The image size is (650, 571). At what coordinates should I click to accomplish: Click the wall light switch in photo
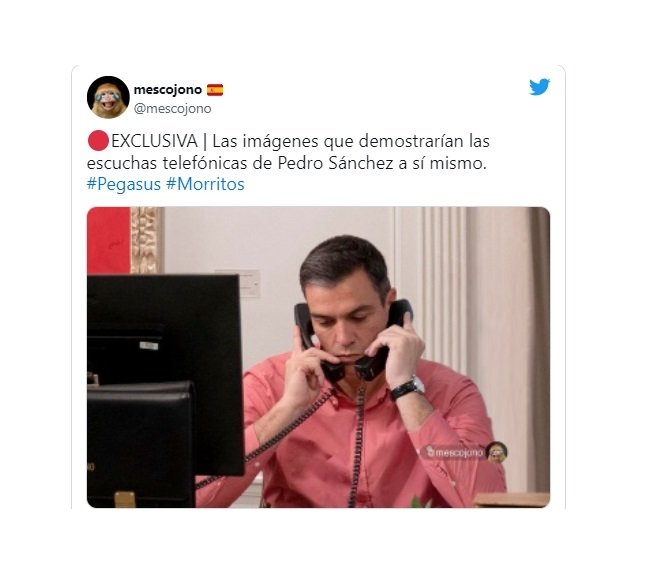click(x=250, y=284)
